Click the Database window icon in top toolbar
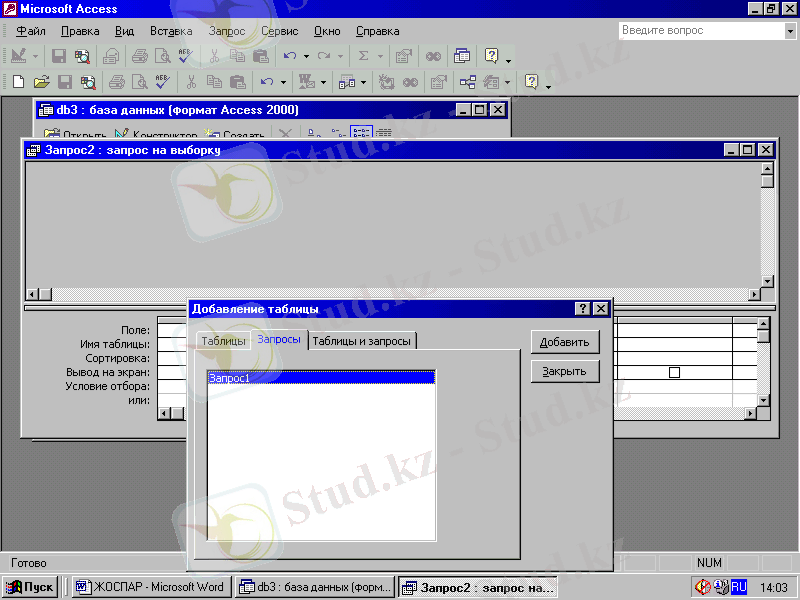 [x=462, y=57]
